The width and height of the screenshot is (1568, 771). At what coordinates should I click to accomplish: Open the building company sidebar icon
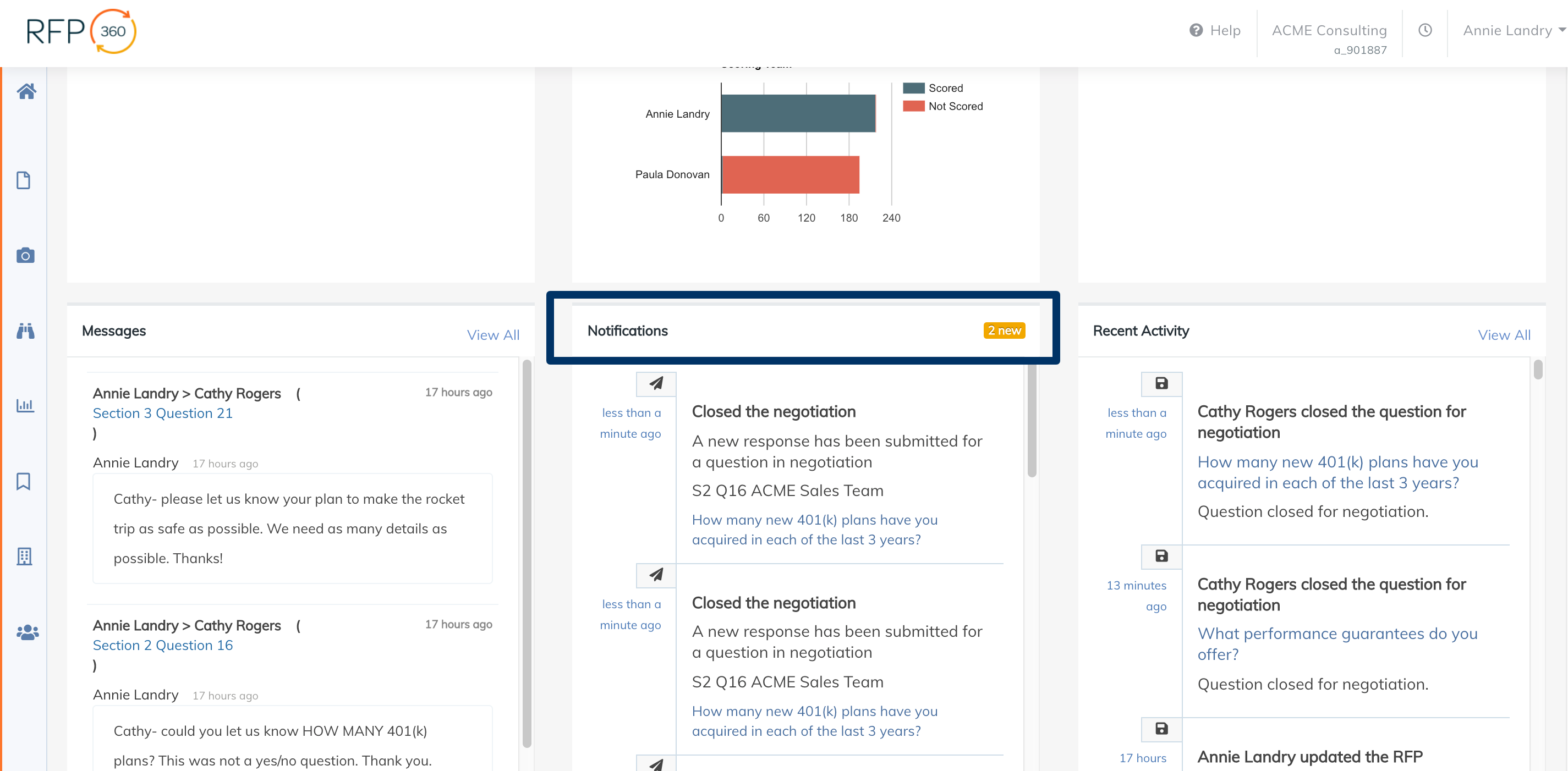(x=24, y=556)
